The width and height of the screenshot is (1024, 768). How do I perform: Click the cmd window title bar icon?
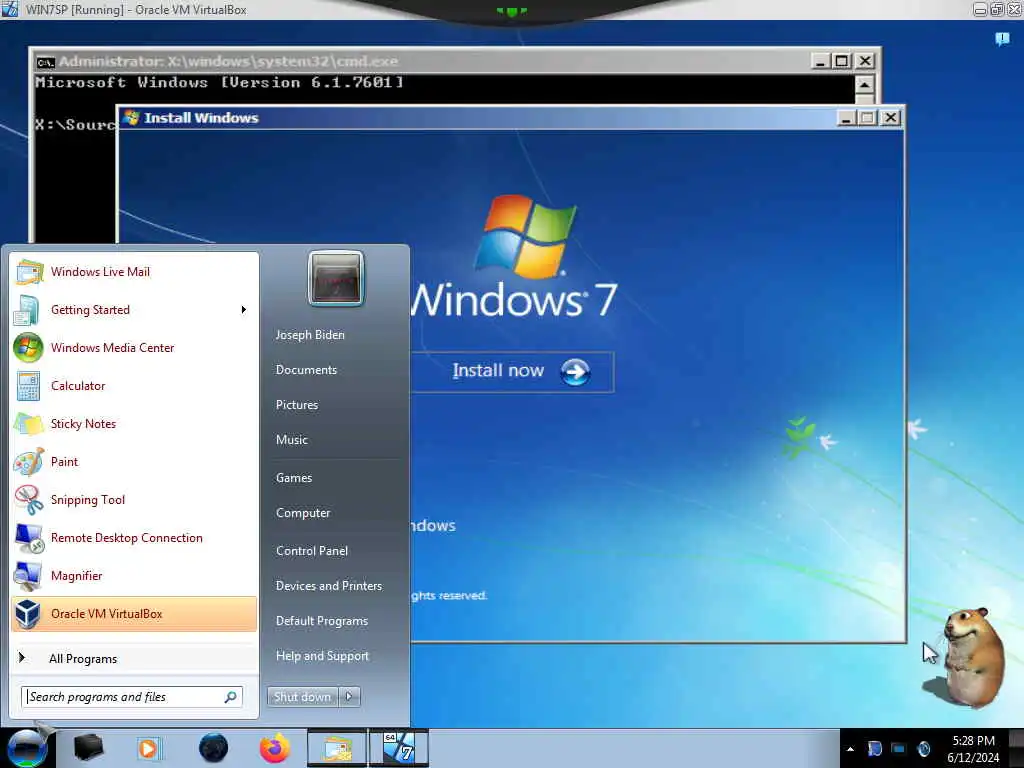[45, 62]
